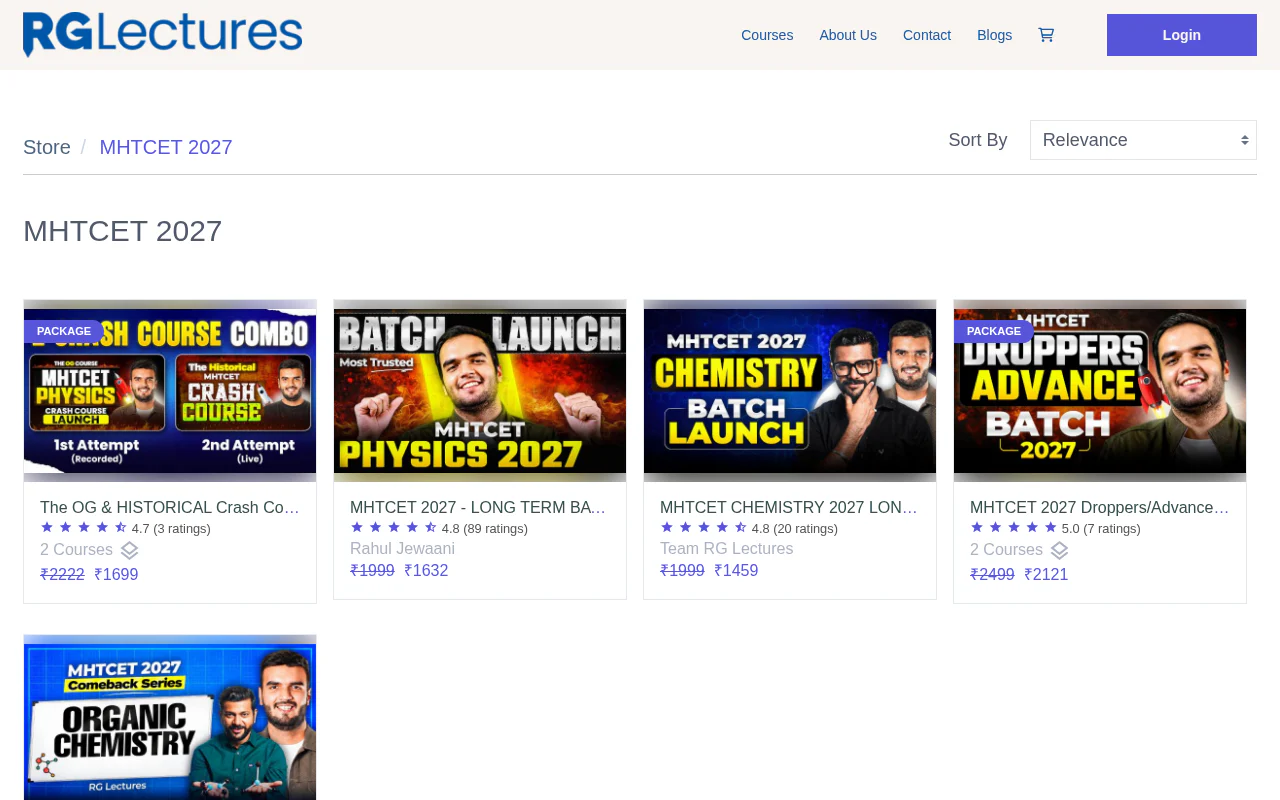Navigate to Blogs
Viewport: 1280px width, 800px height.
pos(994,35)
